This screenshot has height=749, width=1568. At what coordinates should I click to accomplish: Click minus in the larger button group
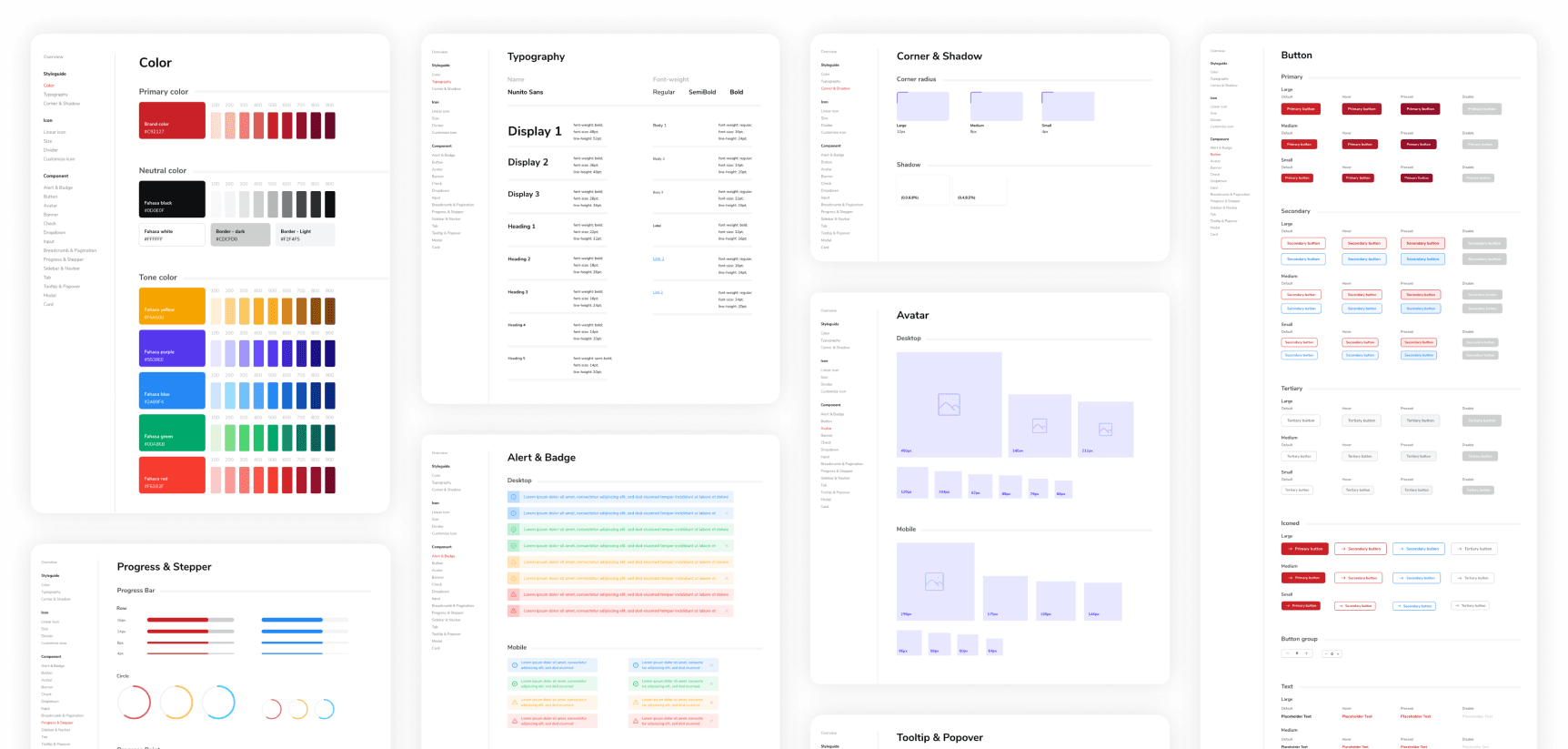click(x=1287, y=653)
